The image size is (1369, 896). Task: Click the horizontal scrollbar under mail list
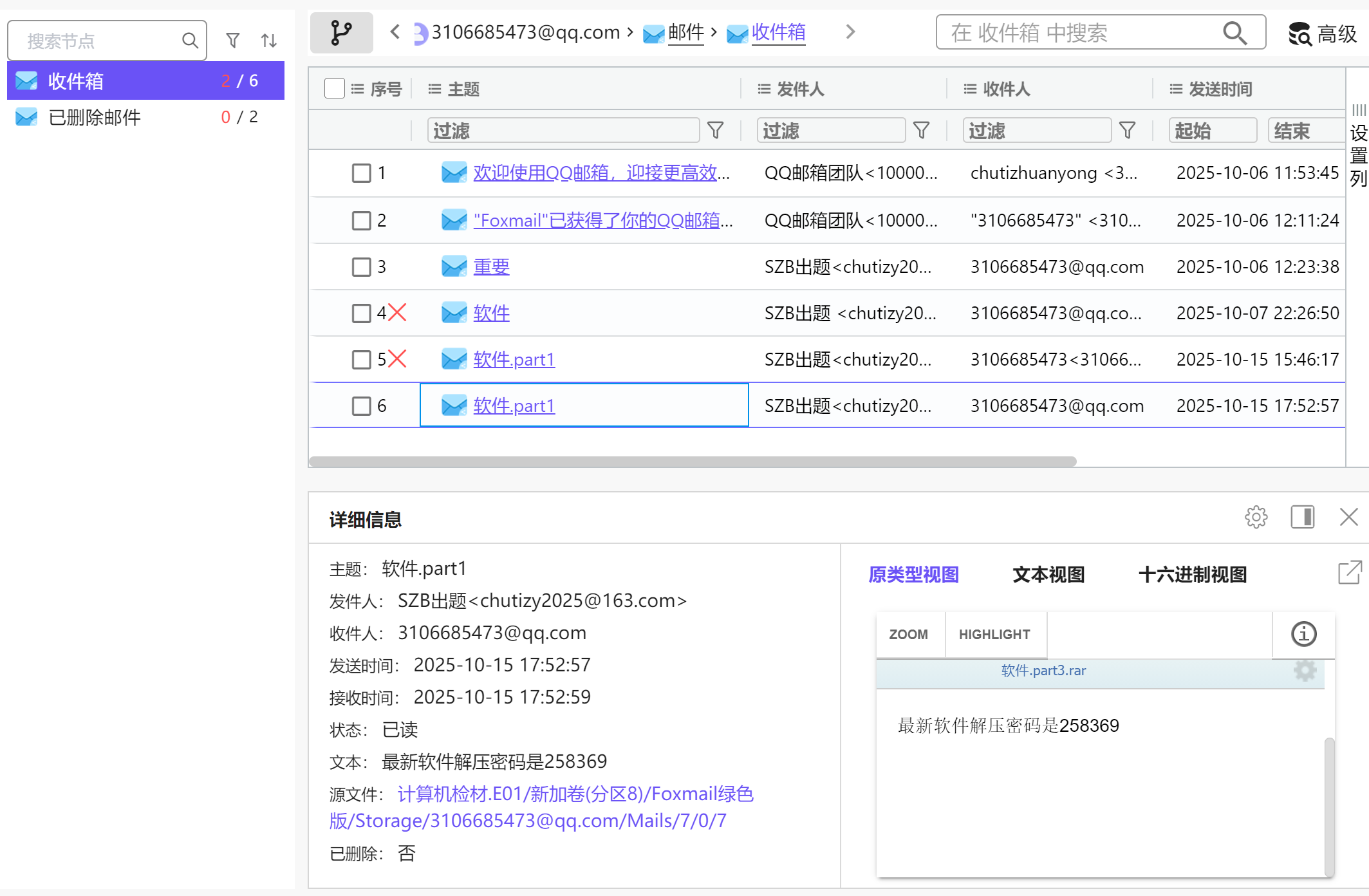[x=692, y=461]
